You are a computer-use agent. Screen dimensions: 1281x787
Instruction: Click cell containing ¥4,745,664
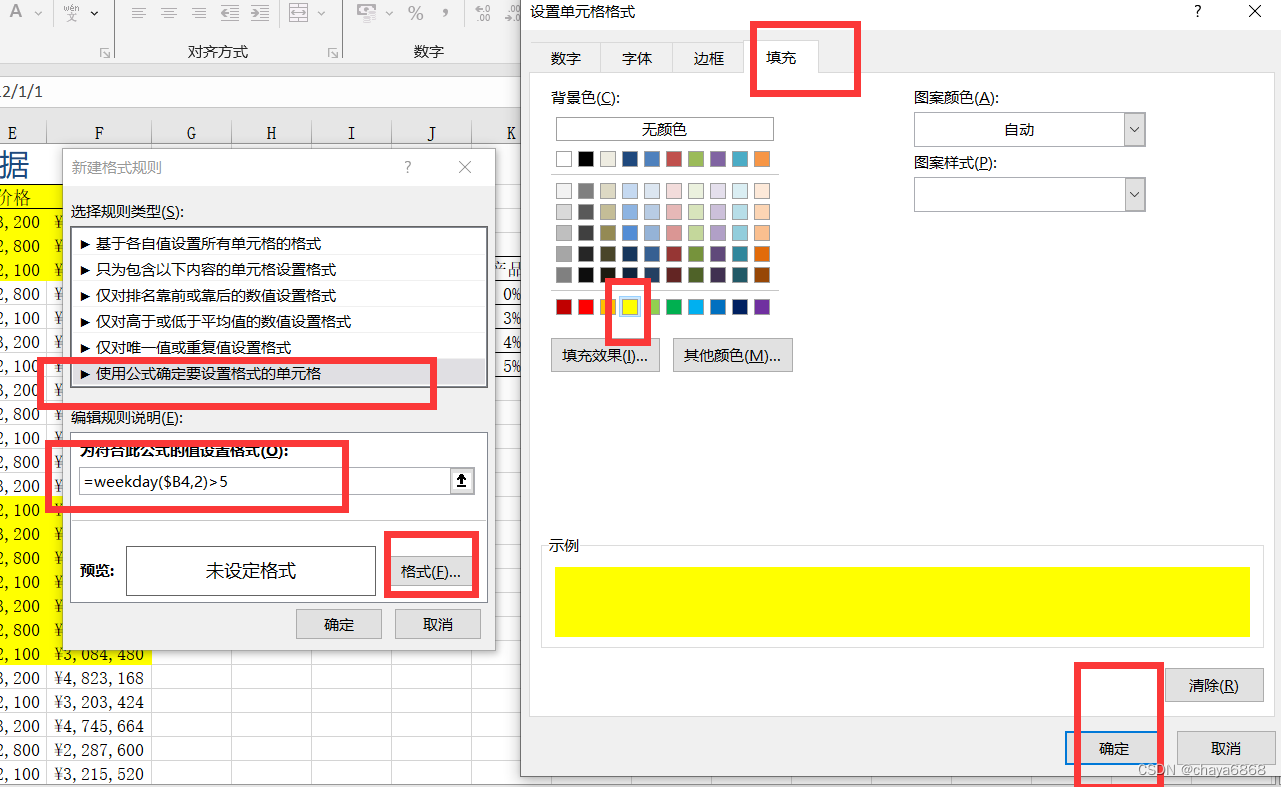pos(99,726)
